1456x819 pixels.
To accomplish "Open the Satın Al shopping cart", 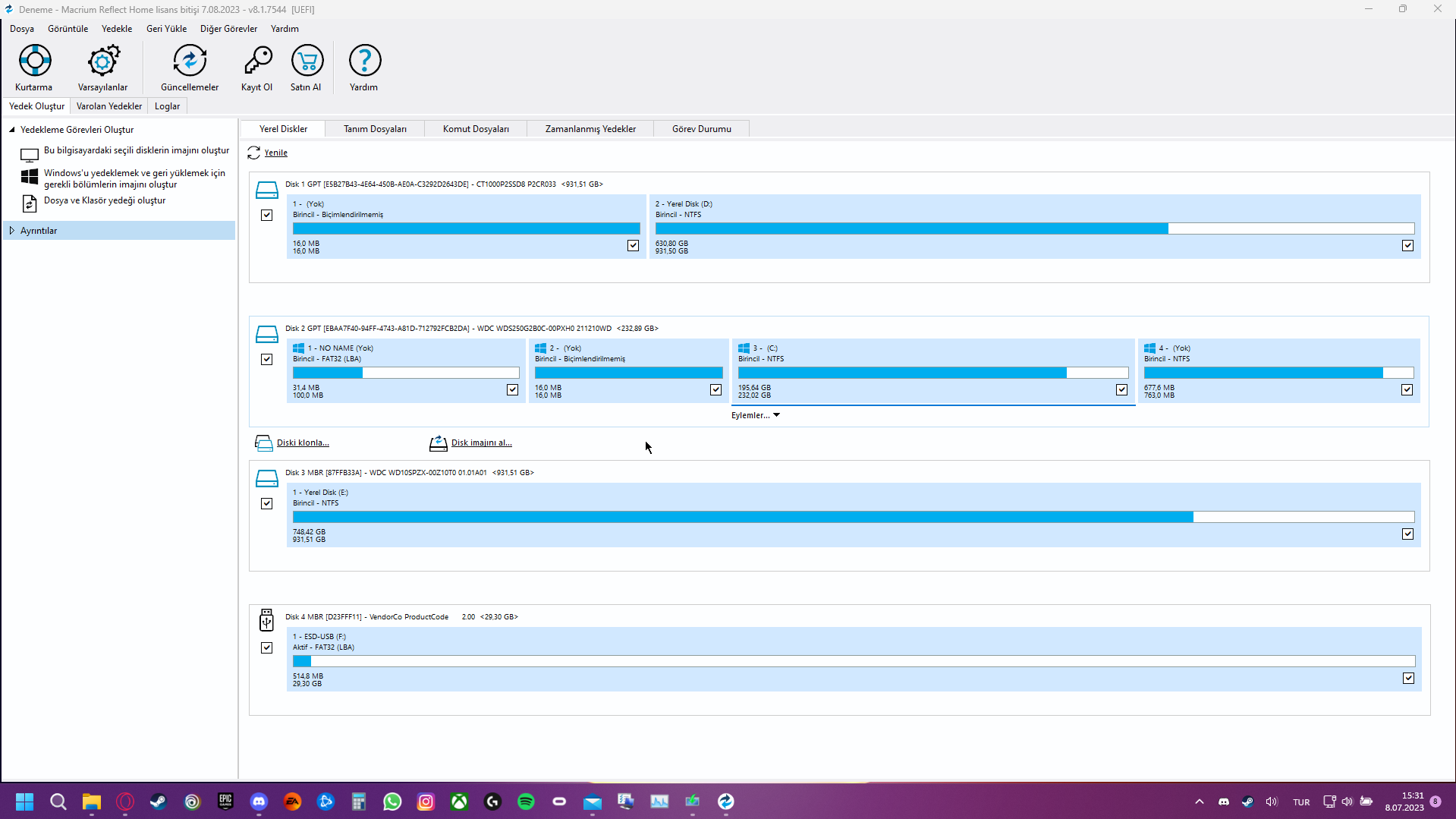I will click(x=307, y=61).
